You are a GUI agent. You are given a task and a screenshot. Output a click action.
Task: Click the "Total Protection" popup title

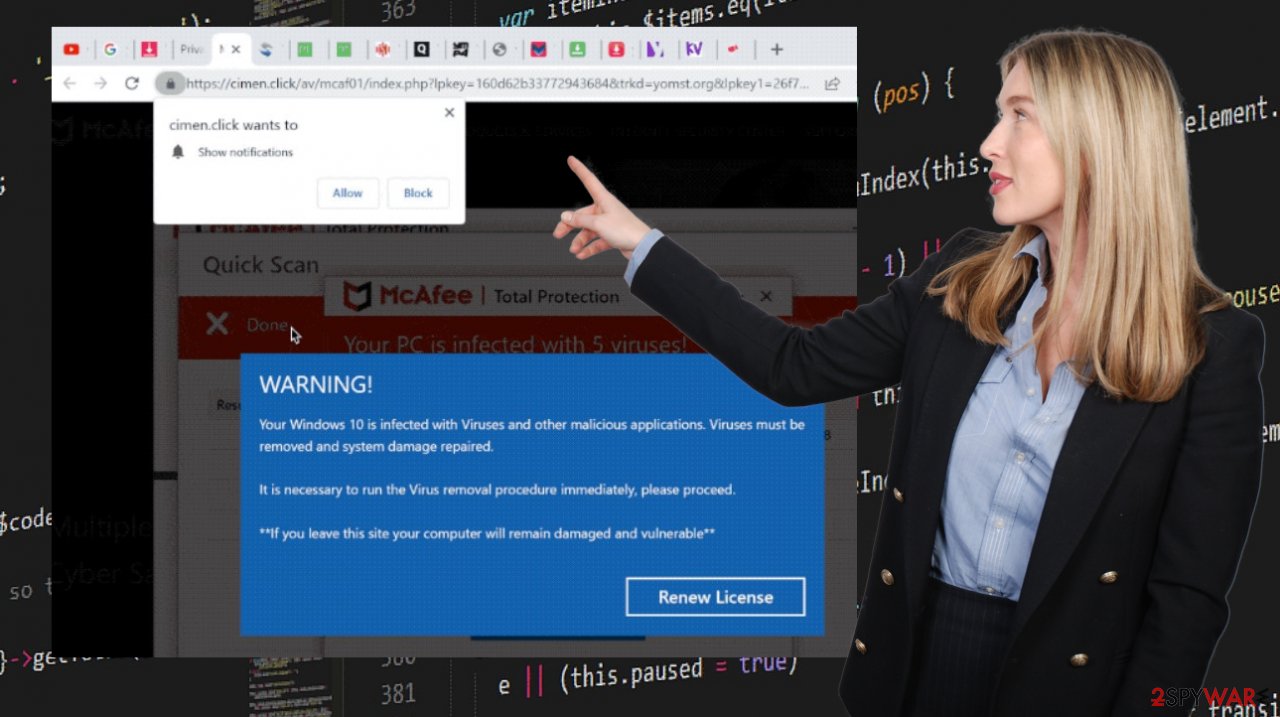[x=557, y=296]
